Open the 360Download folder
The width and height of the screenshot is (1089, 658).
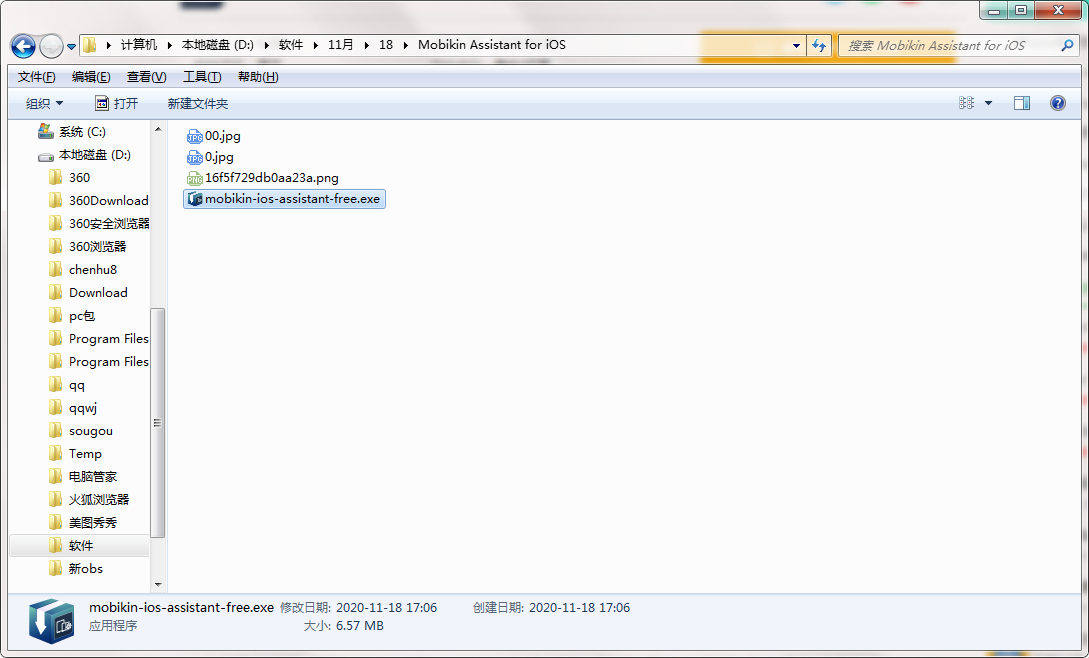99,200
